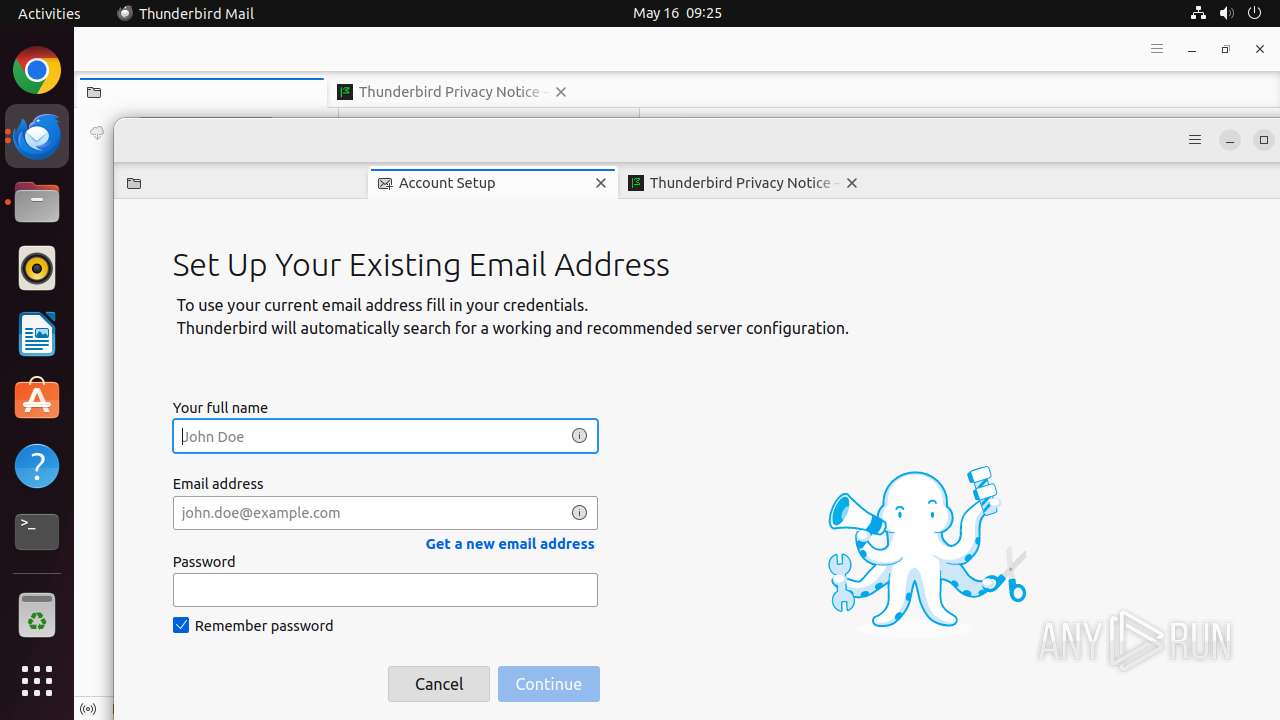Click info icon in email address field
This screenshot has width=1280, height=720.
click(x=579, y=513)
